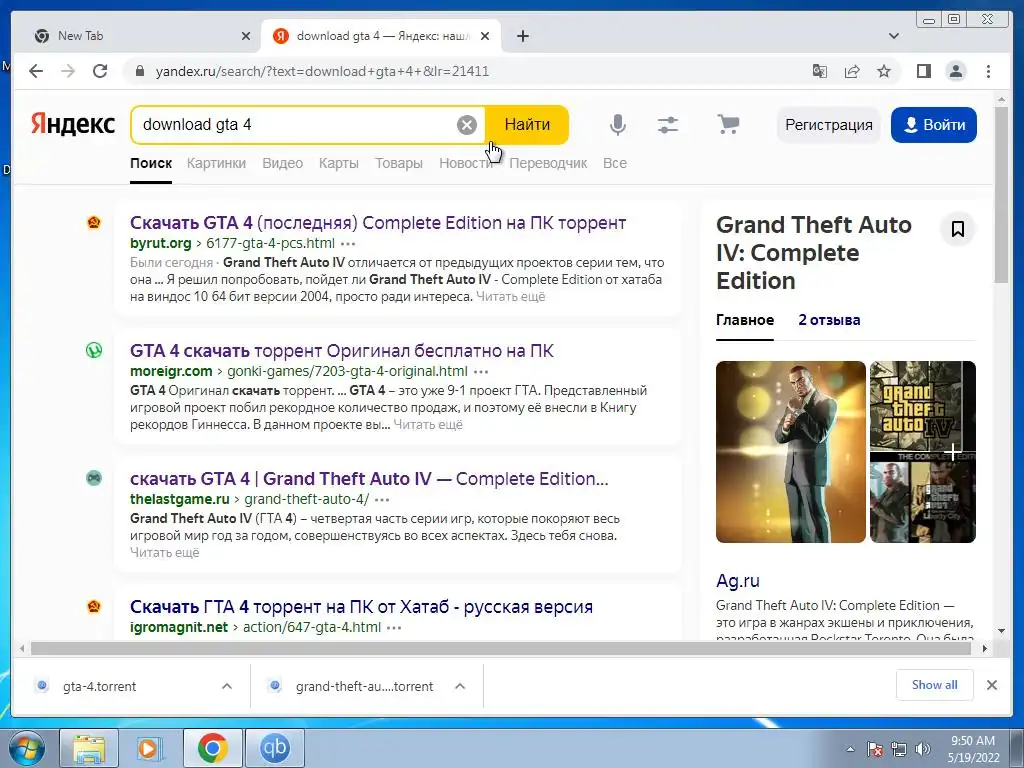
Task: Click the share page icon
Action: point(852,71)
